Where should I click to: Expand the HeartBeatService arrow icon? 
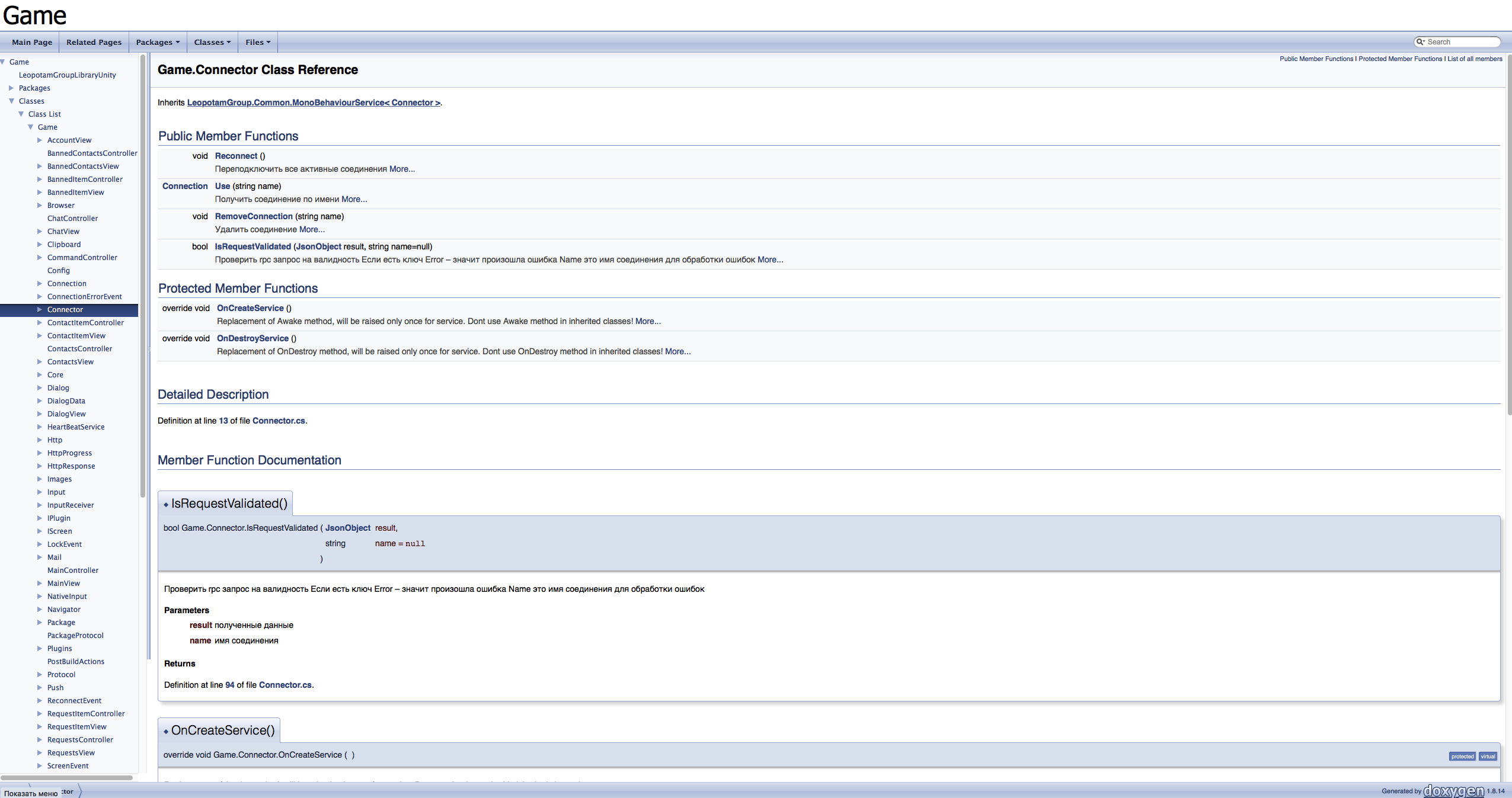40,427
